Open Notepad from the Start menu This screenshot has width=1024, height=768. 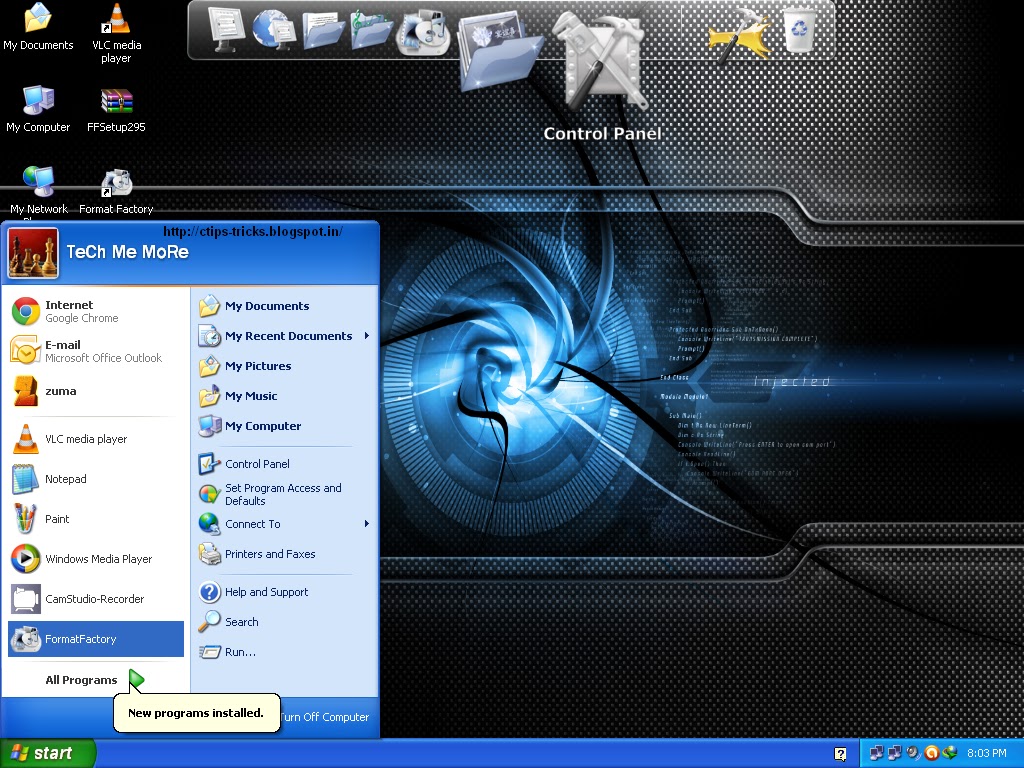96,479
